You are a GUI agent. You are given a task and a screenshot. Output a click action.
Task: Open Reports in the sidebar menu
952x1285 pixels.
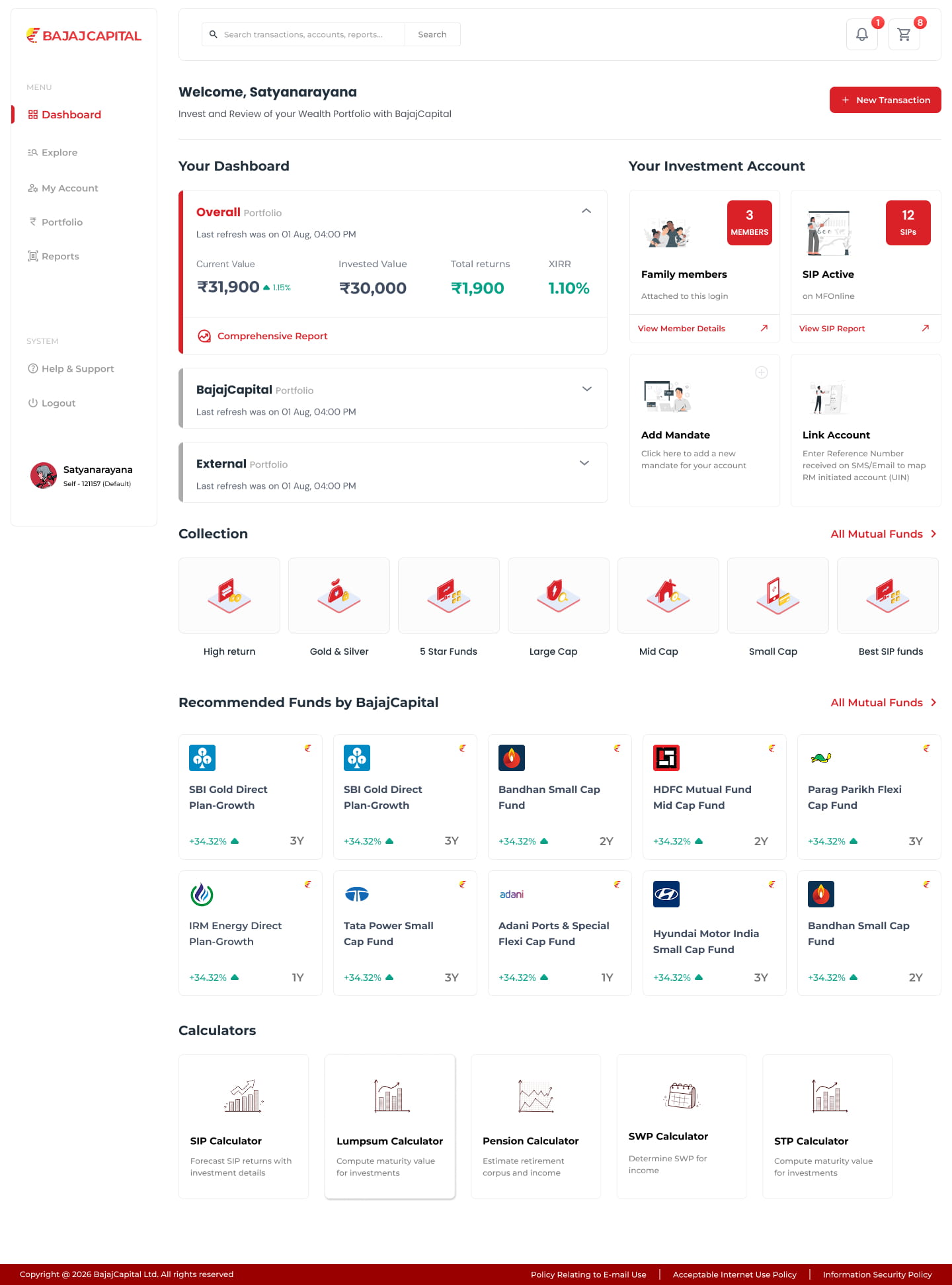[54, 256]
